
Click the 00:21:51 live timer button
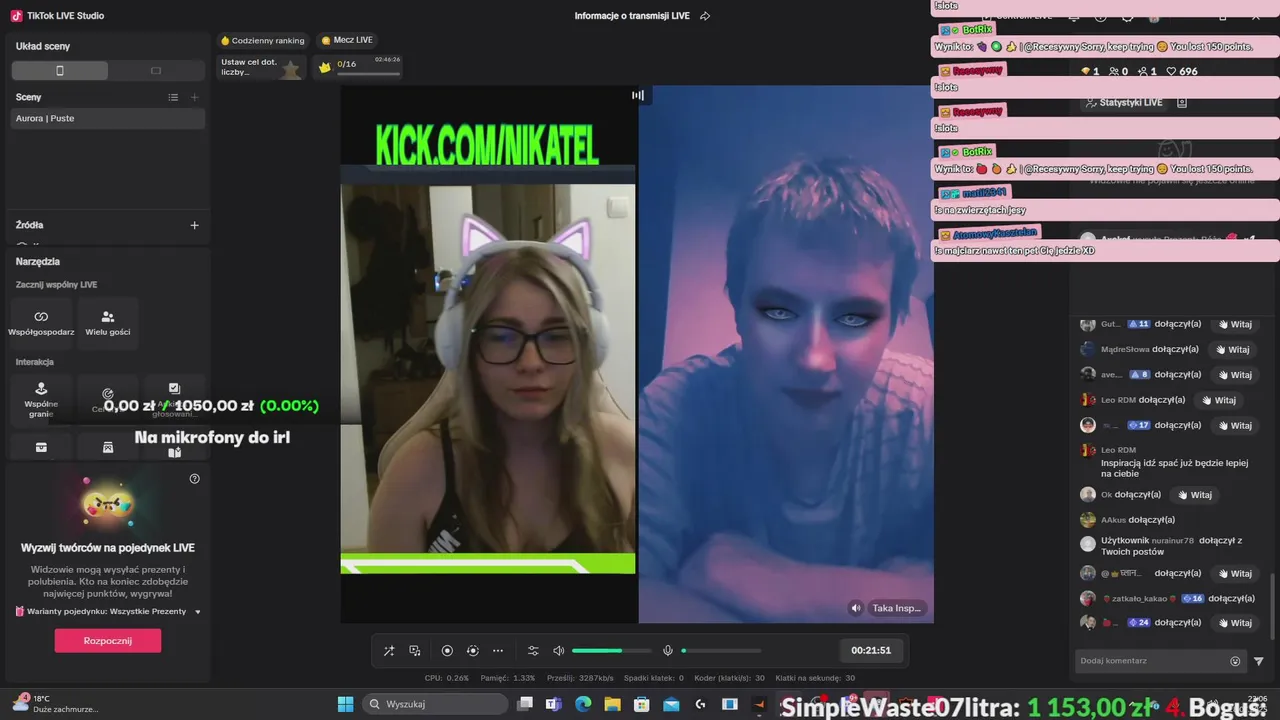[871, 650]
